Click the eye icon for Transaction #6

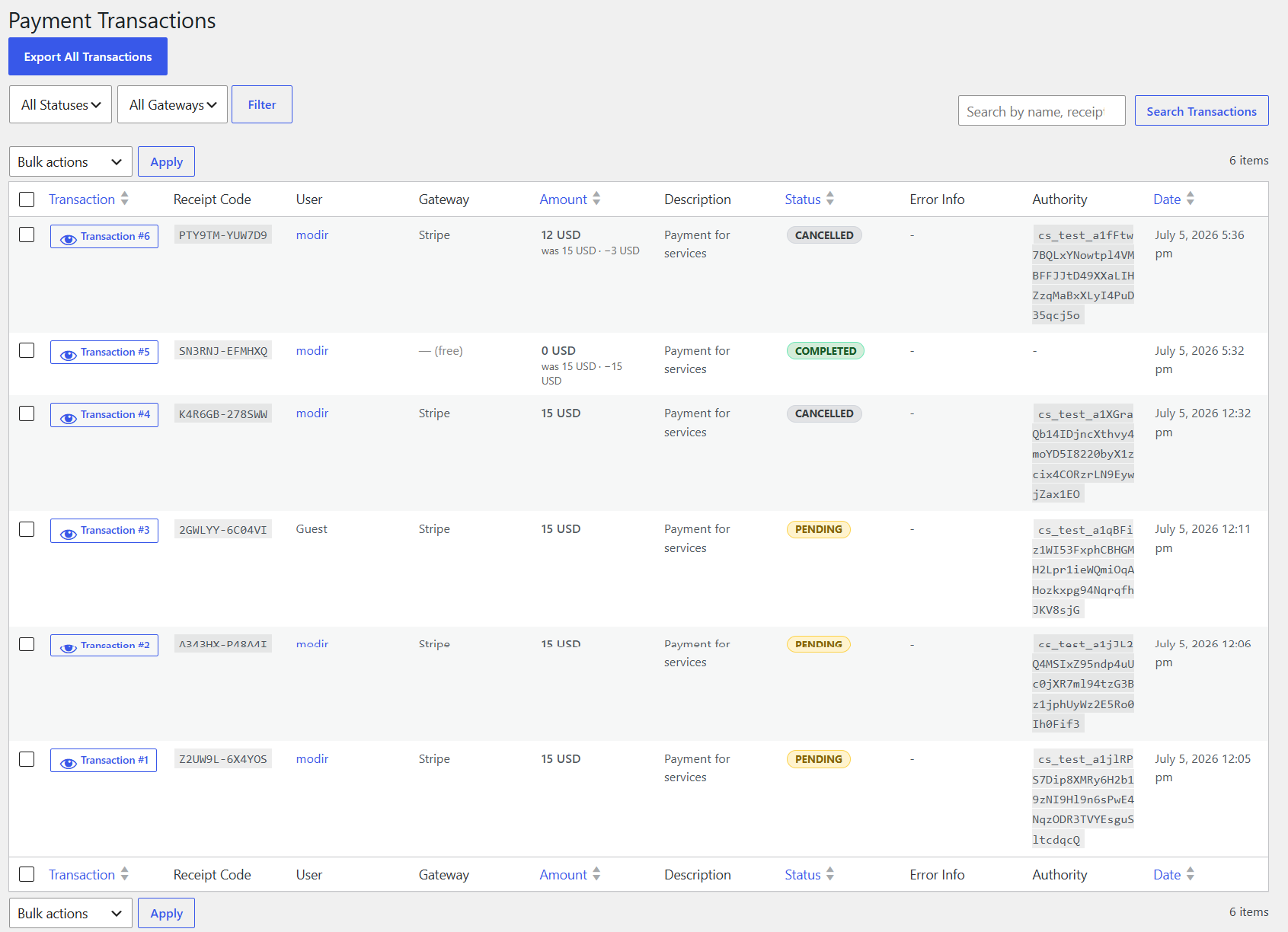(x=68, y=238)
